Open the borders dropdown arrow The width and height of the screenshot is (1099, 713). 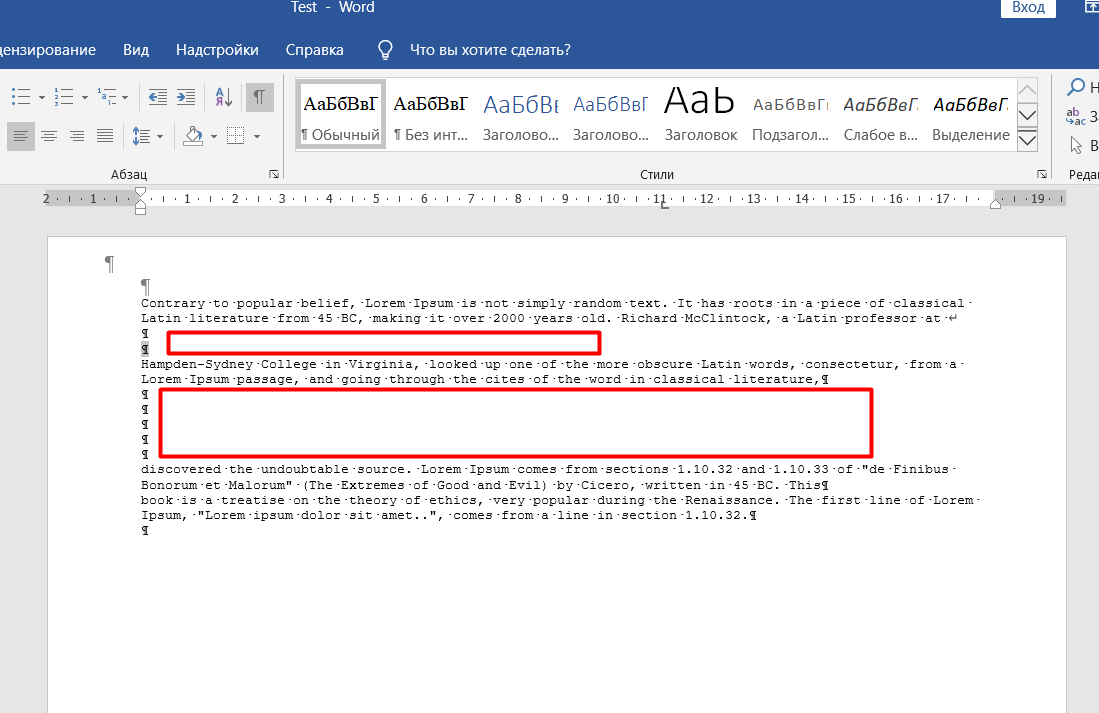pos(257,136)
